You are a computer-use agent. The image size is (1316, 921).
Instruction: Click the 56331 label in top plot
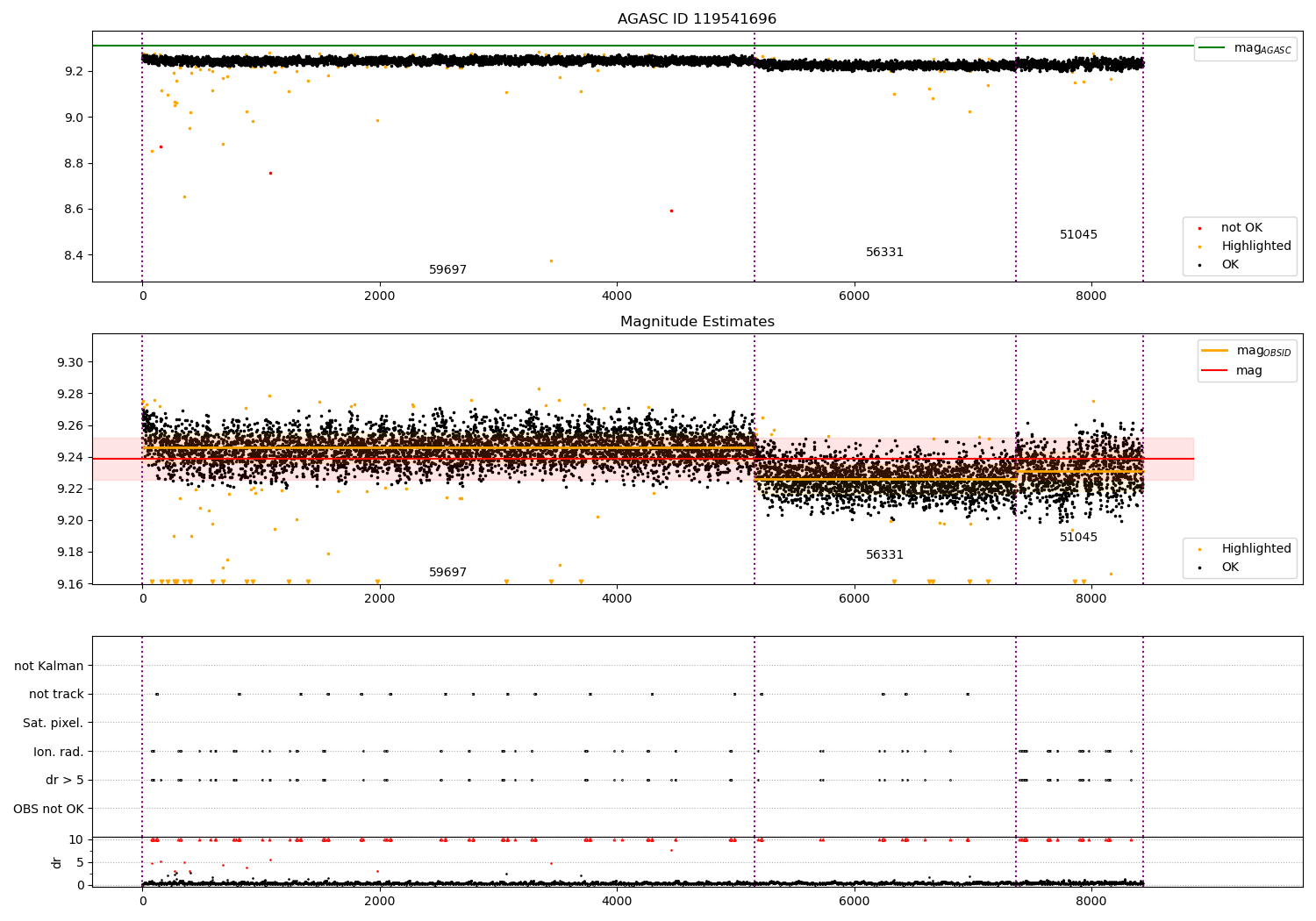(884, 253)
